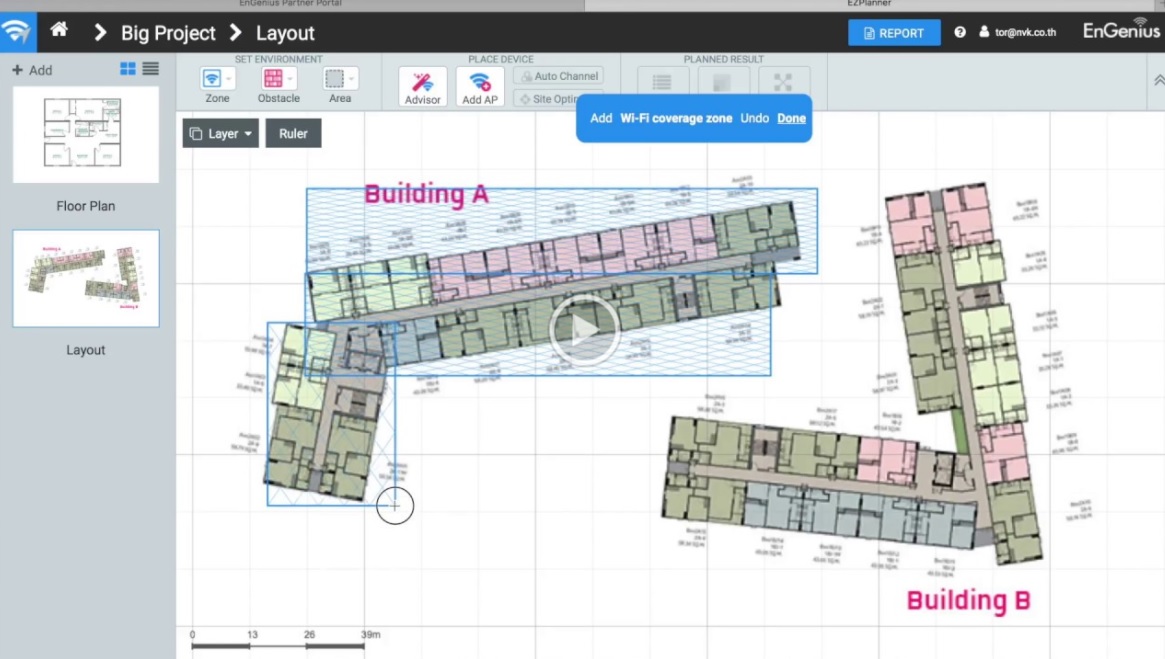Open user account tor@nvk.co.th
The width and height of the screenshot is (1165, 659).
pos(1017,32)
